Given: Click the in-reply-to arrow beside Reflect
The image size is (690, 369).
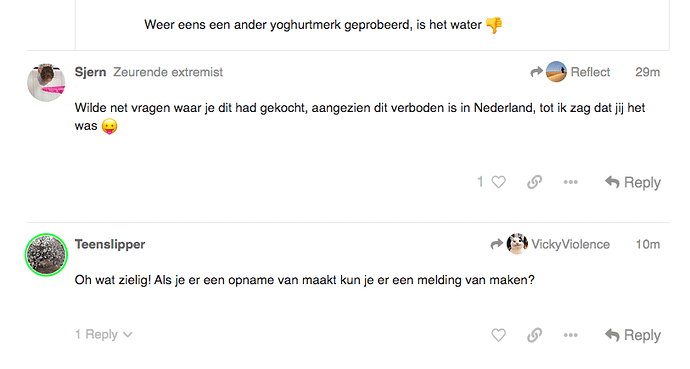Looking at the screenshot, I should [536, 72].
